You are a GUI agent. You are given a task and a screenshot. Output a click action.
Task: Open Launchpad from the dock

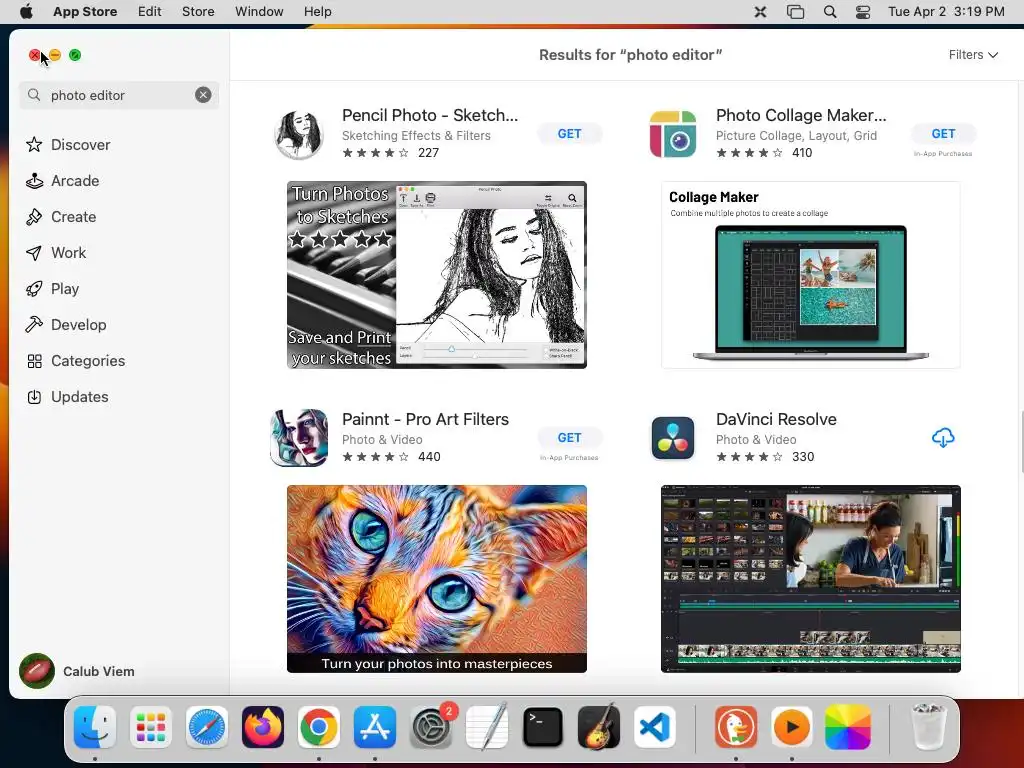click(x=151, y=727)
